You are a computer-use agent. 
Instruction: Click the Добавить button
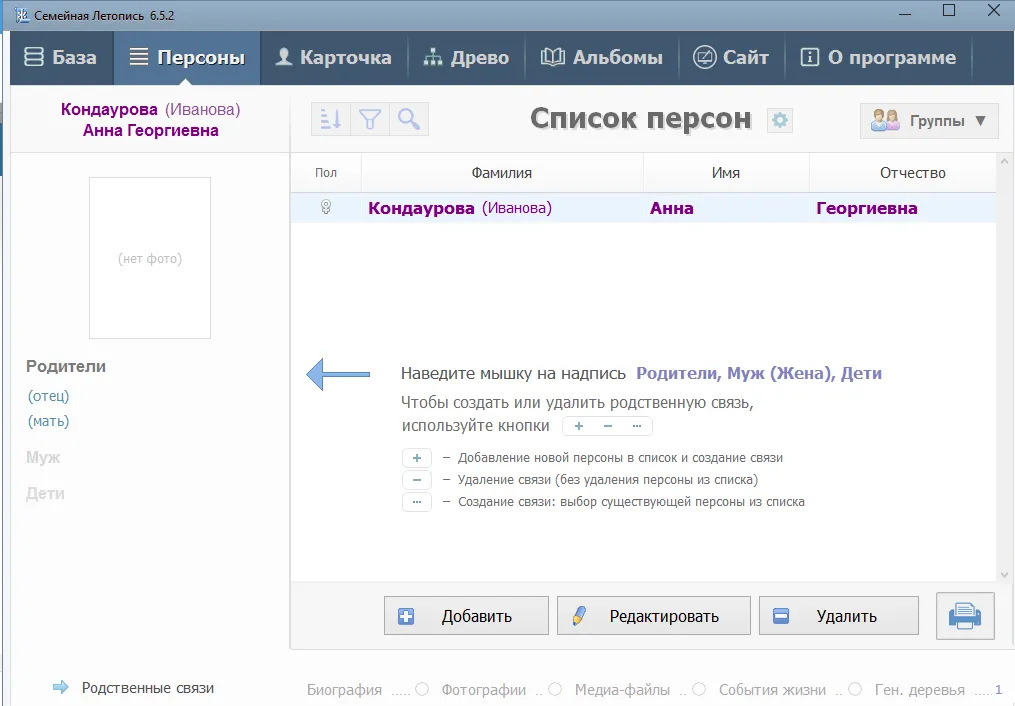[x=466, y=615]
